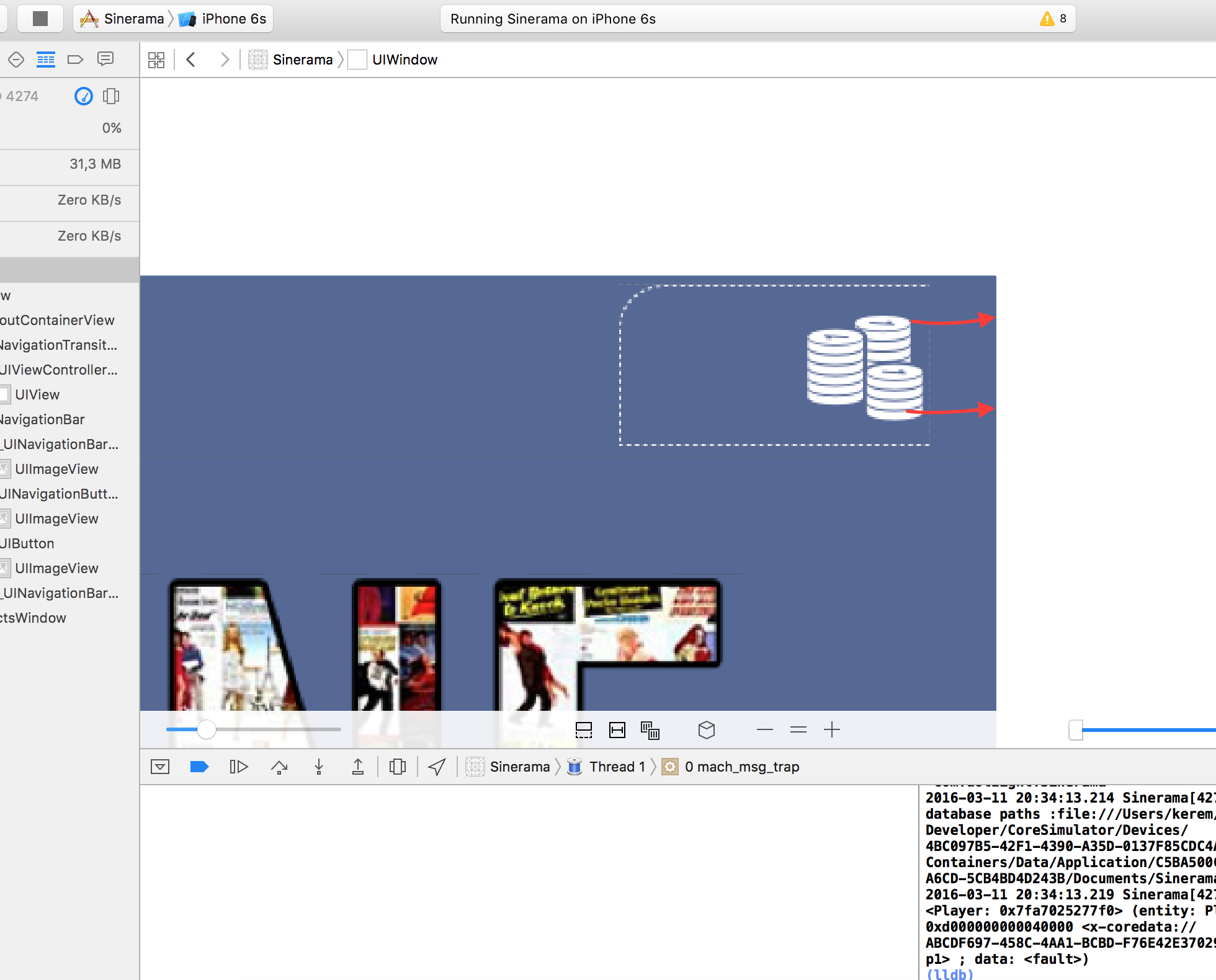Open the Thread 1 breadcrumb dropdown
The width and height of the screenshot is (1216, 980).
tap(617, 767)
